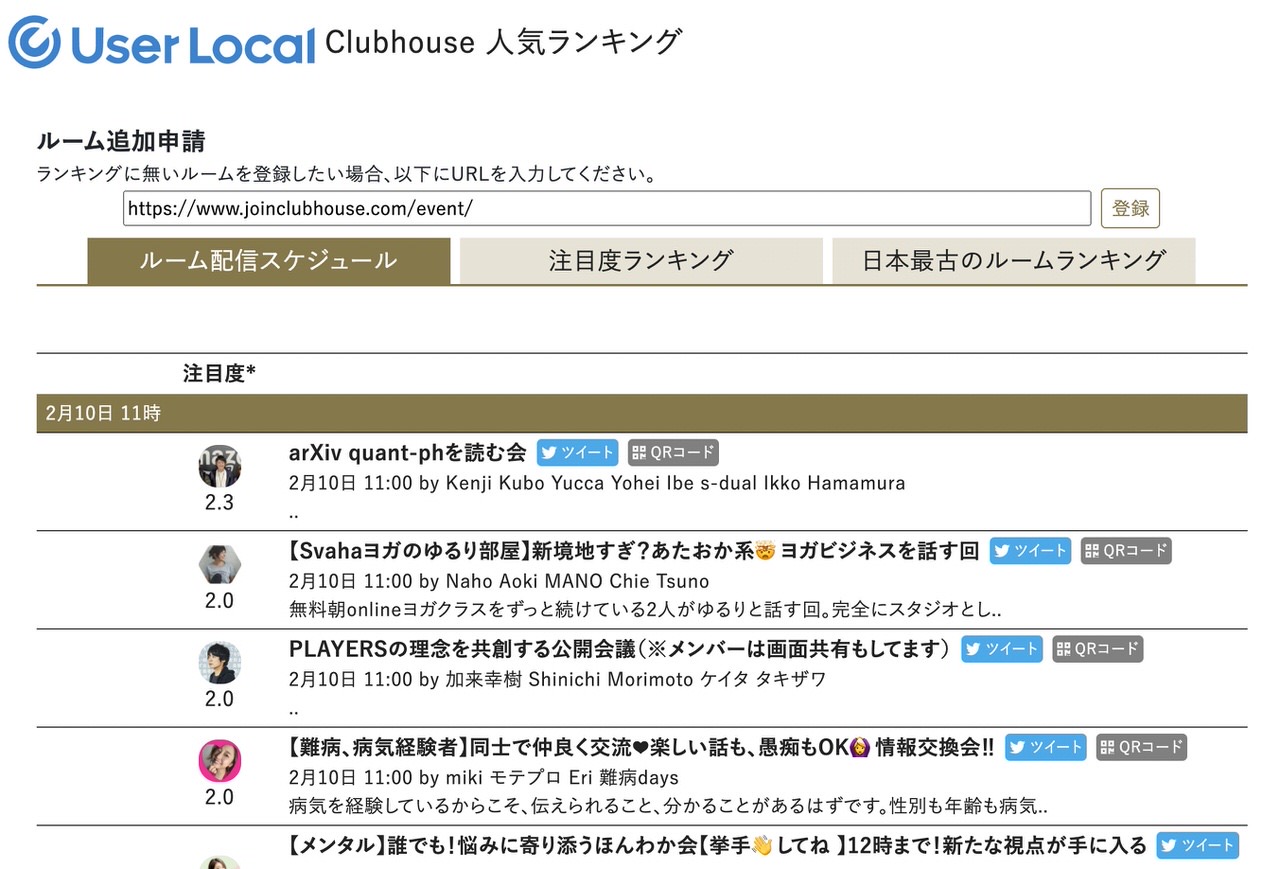Open PLAYERSの理念を共創する公開会議 title link

tap(620, 648)
